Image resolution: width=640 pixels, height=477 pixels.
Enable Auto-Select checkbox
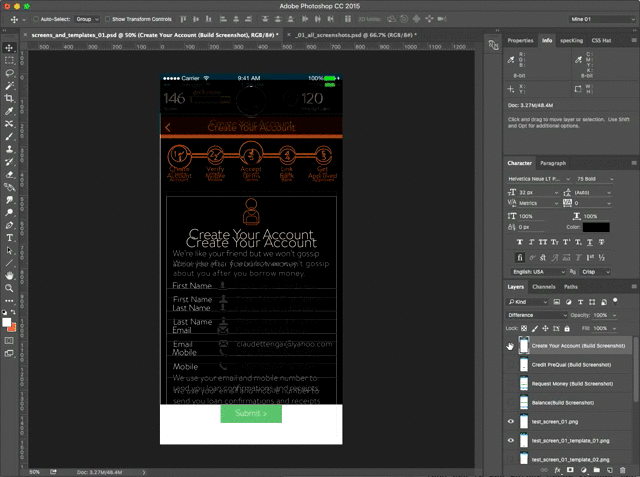point(37,19)
